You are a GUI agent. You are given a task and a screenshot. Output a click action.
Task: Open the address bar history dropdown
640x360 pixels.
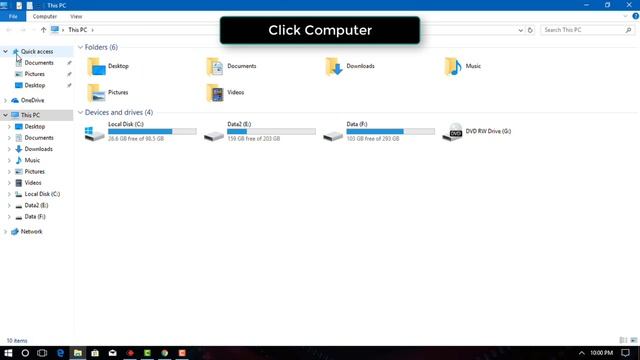point(520,30)
